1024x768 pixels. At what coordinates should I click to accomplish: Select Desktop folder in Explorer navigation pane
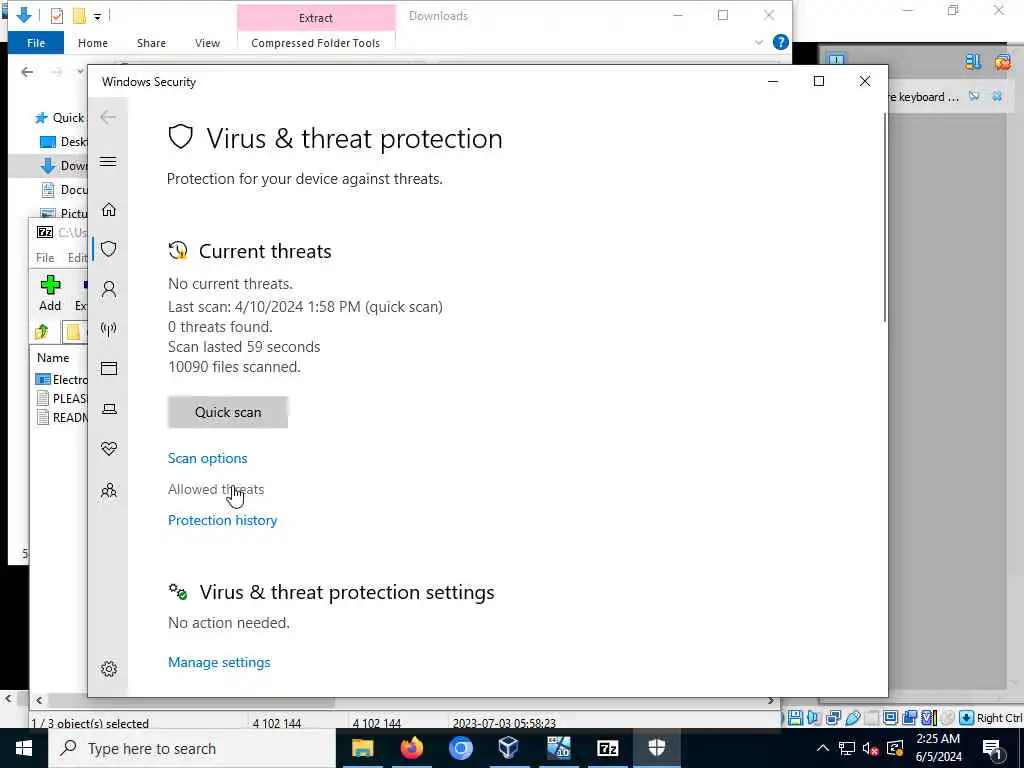coord(63,142)
